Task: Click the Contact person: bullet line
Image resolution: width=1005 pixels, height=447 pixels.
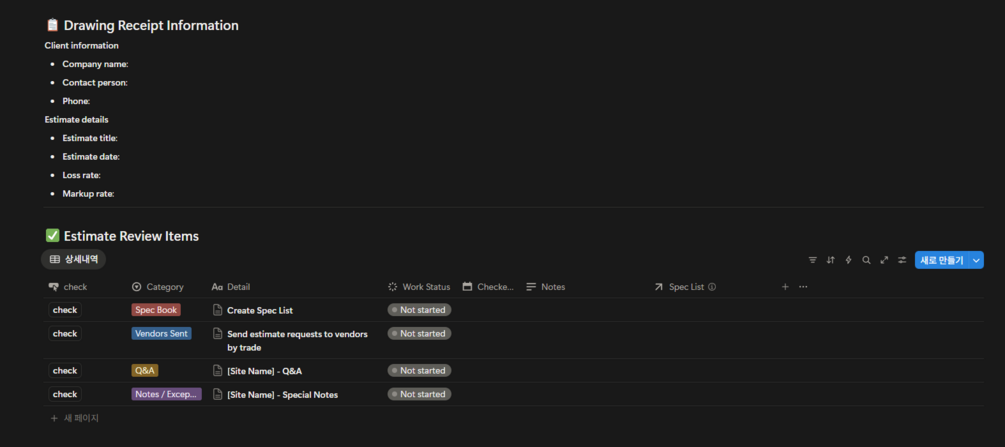Action: (95, 83)
